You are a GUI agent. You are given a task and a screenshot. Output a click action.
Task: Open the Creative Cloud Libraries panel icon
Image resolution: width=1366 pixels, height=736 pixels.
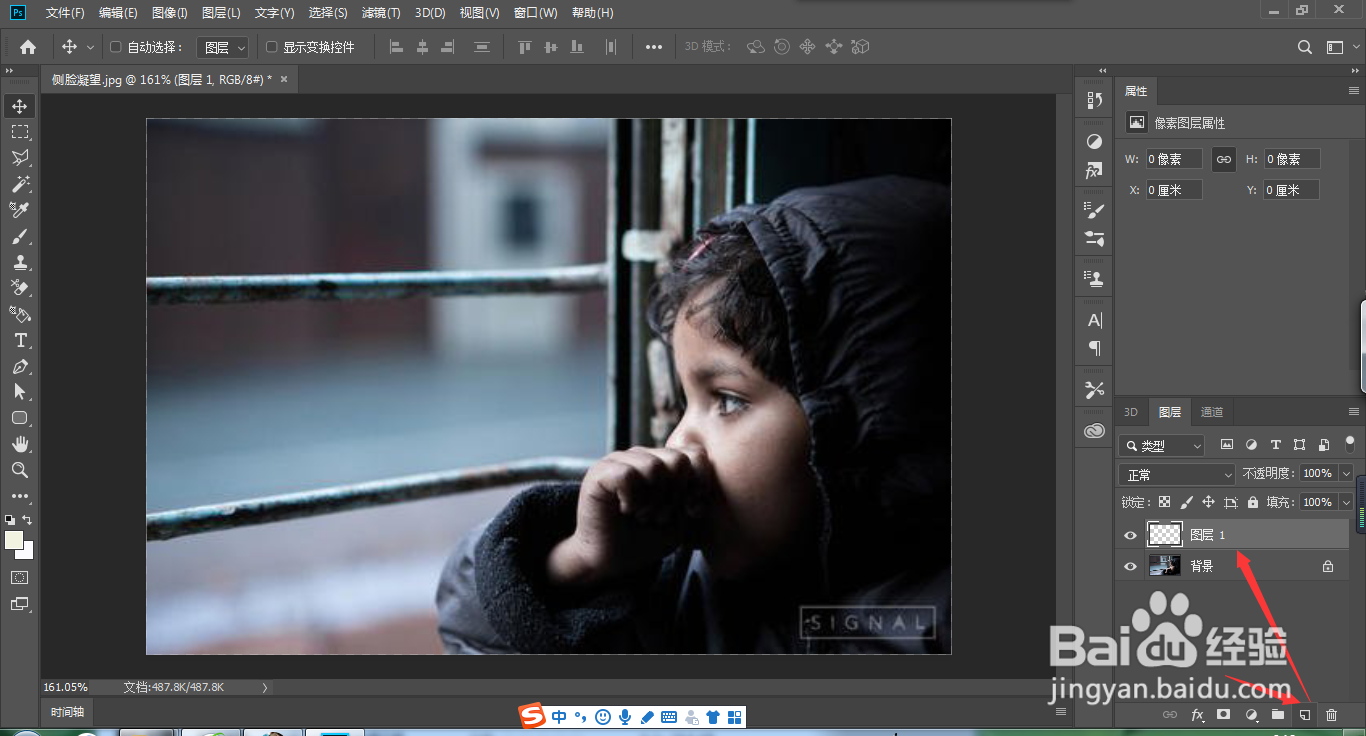pos(1094,431)
